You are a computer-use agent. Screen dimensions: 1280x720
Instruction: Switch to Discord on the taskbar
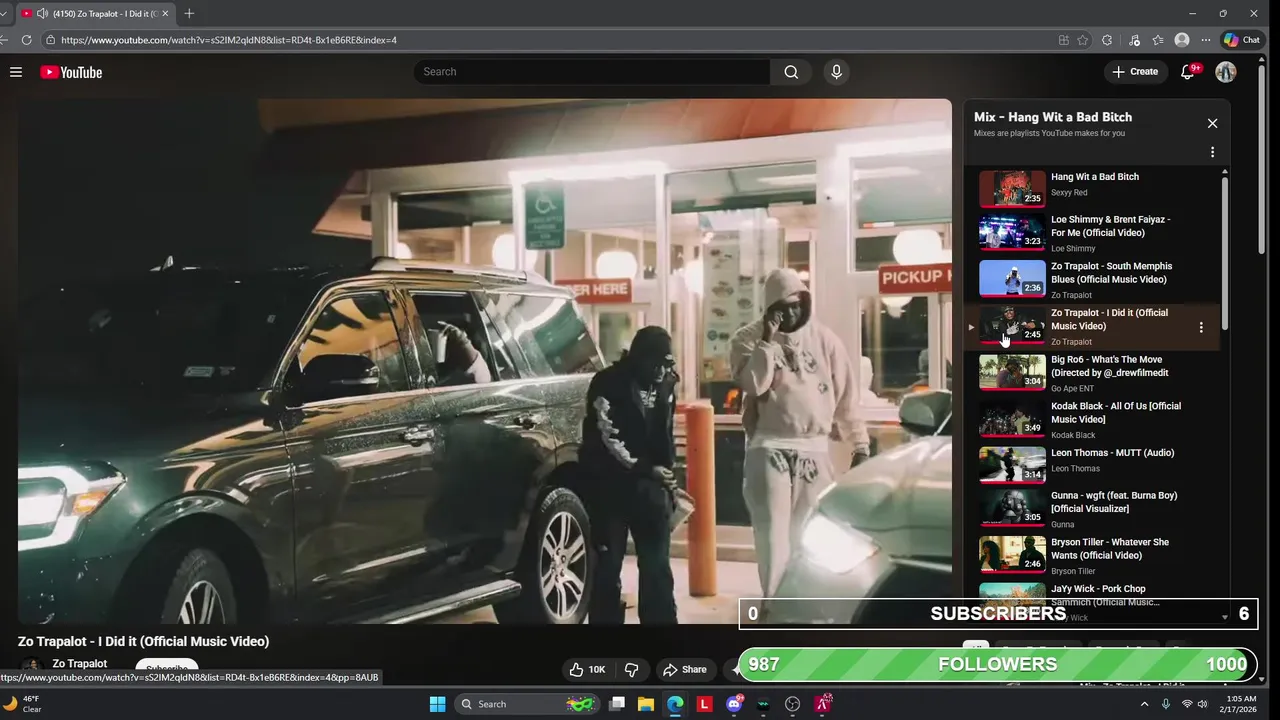tap(735, 704)
